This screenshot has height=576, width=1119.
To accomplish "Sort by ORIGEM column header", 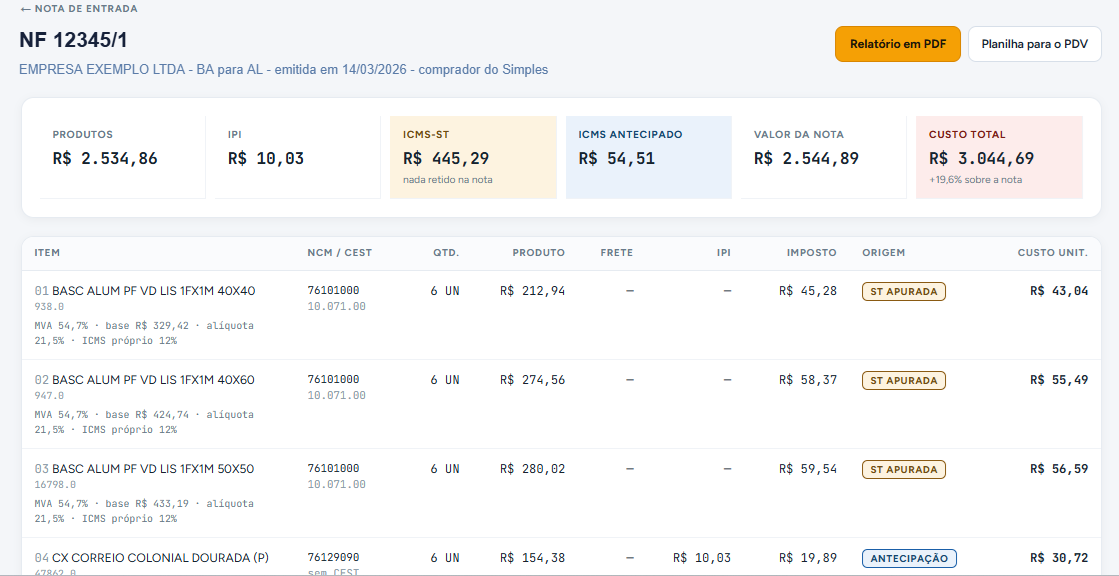I will coord(883,253).
